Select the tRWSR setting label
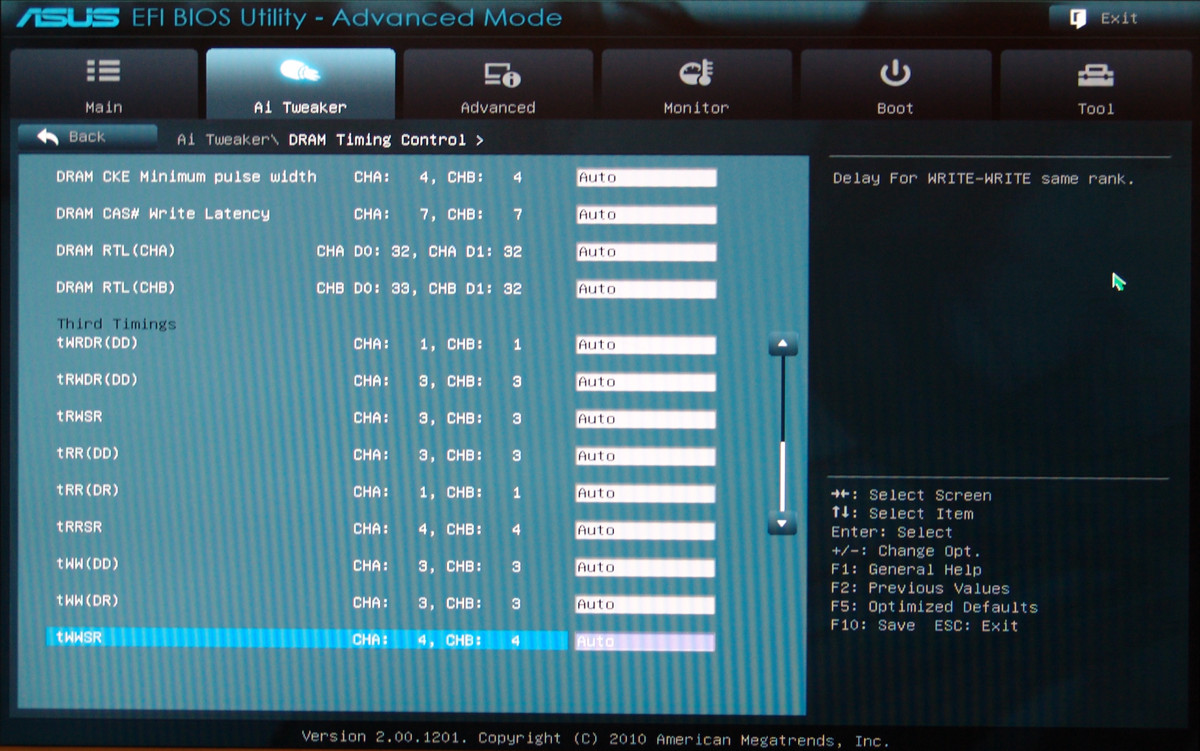The image size is (1200, 751). coord(79,417)
